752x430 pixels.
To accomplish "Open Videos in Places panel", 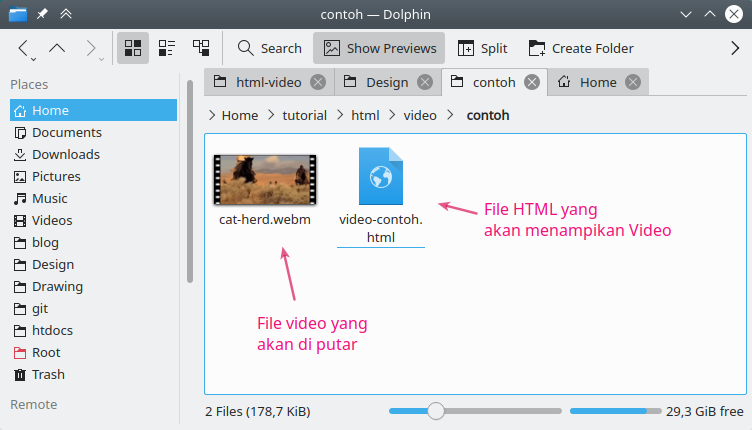I will (94, 221).
